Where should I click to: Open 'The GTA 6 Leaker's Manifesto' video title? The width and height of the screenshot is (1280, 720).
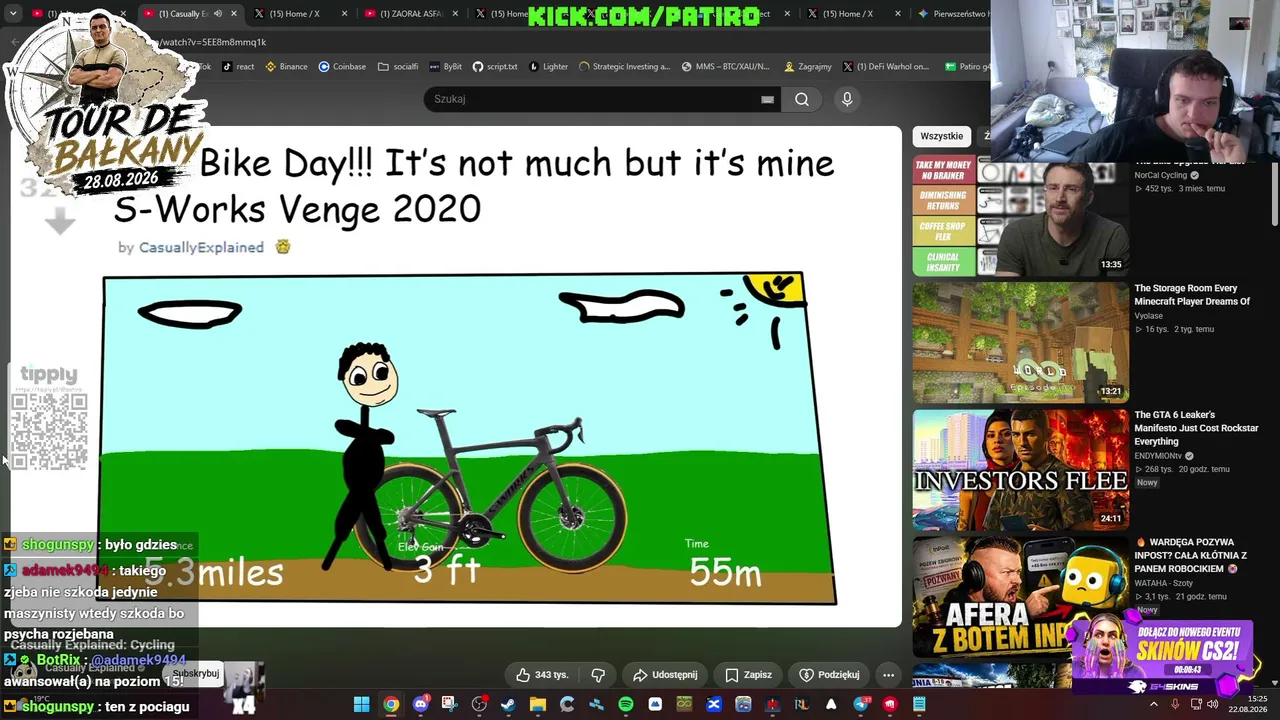[1196, 428]
